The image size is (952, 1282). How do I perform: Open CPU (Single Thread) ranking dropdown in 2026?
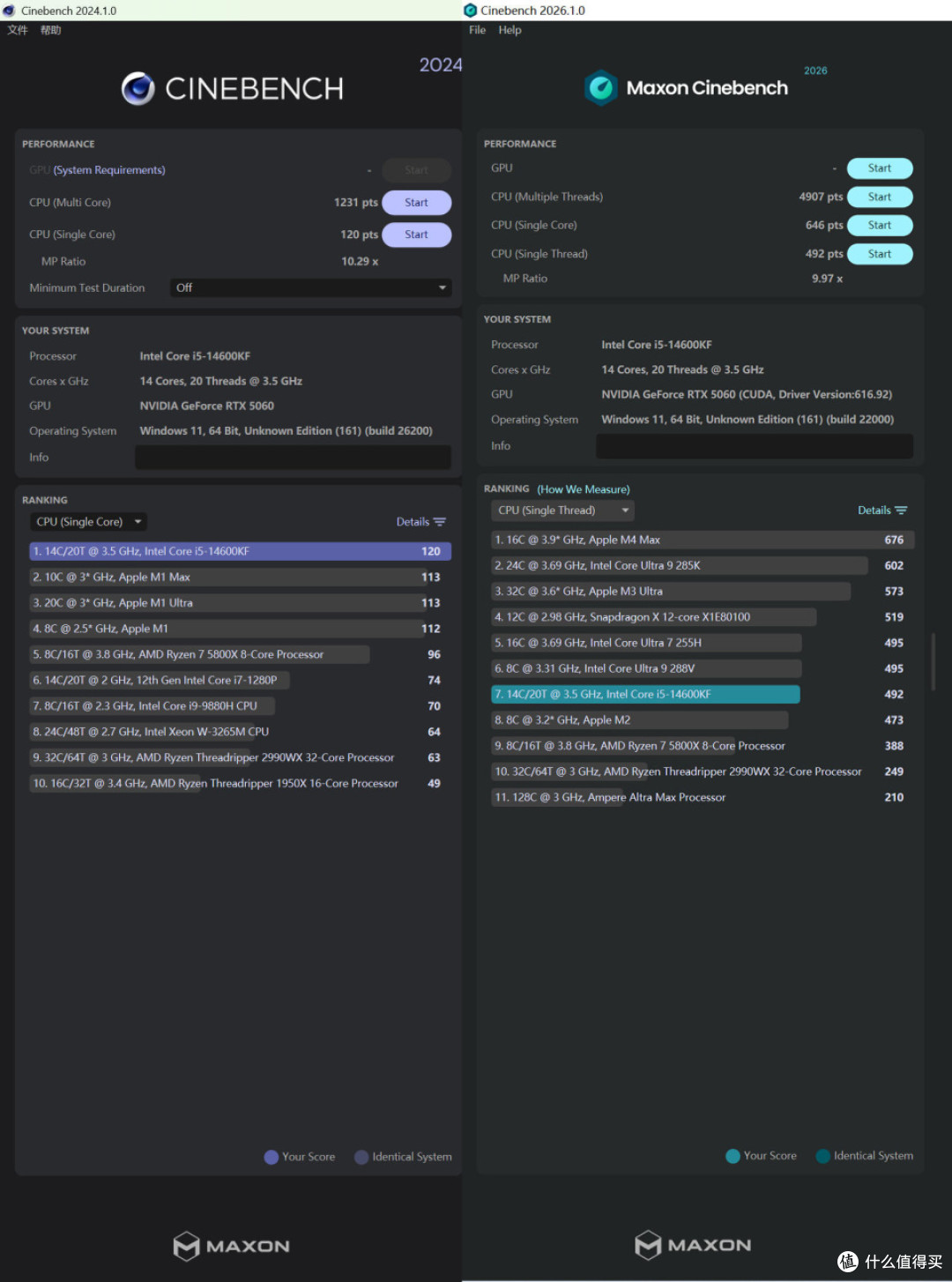562,511
